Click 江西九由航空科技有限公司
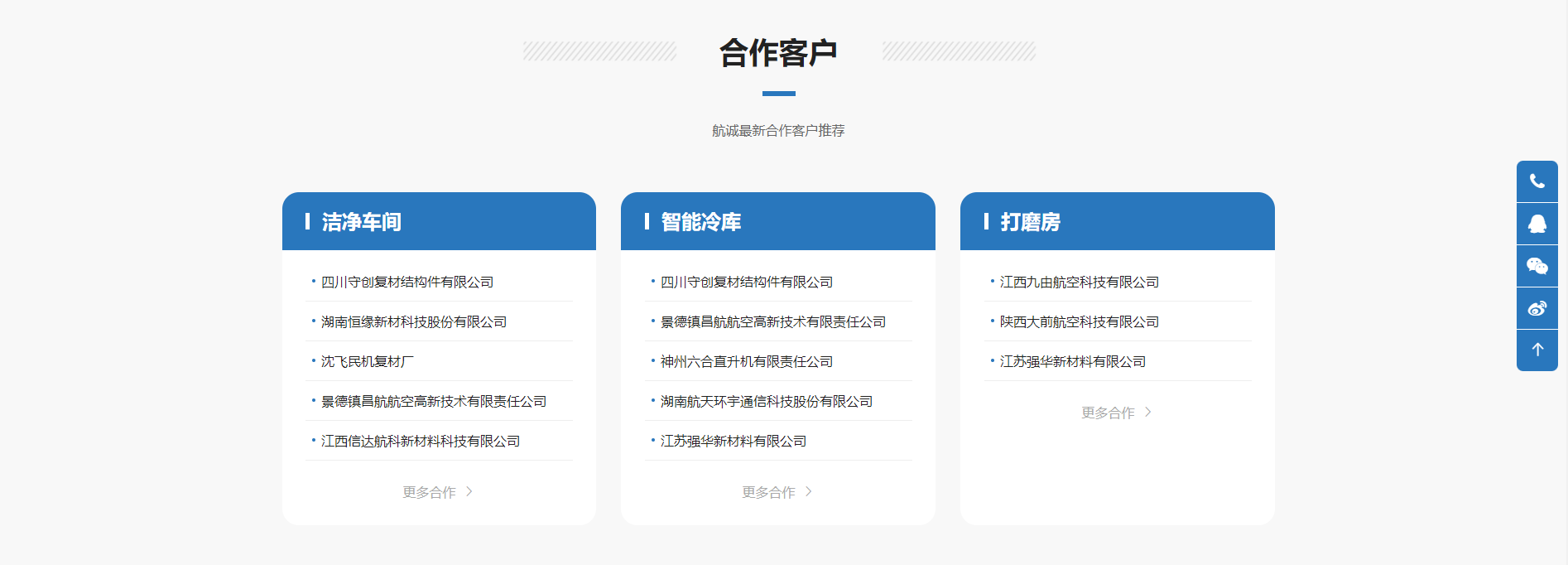This screenshot has width=1568, height=565. [x=1080, y=282]
